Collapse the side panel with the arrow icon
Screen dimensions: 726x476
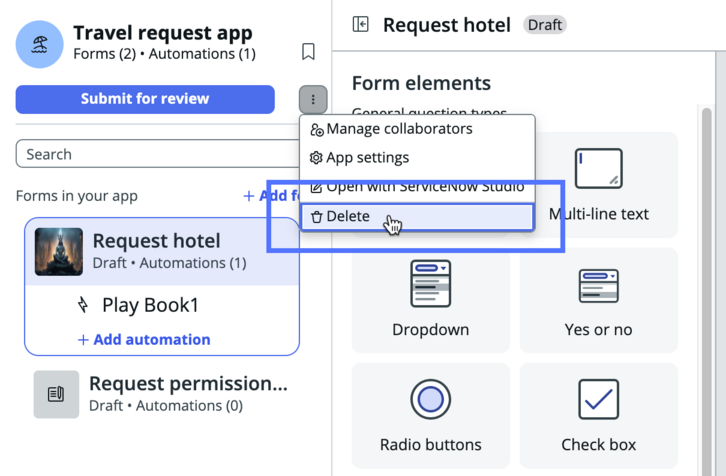(x=360, y=24)
